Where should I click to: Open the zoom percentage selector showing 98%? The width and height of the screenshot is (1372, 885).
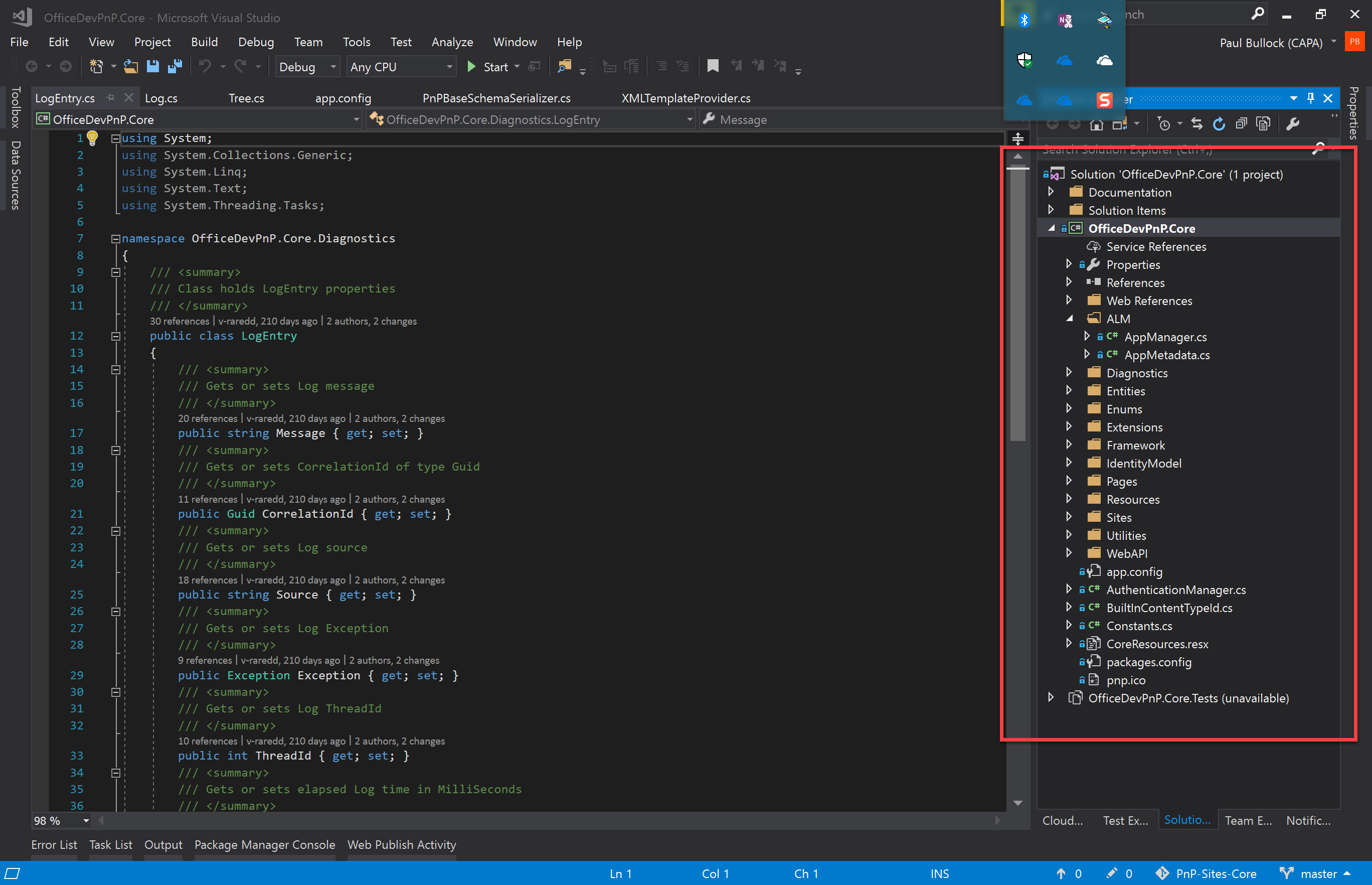tap(60, 821)
